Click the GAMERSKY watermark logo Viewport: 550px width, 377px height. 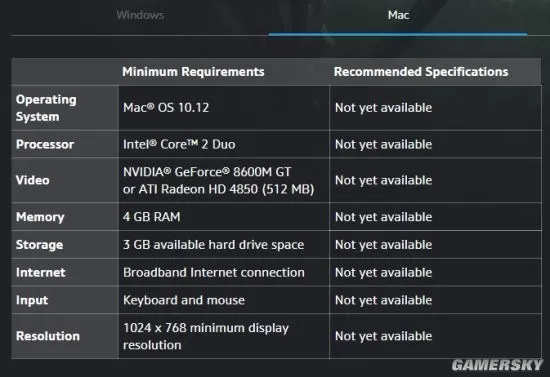point(497,365)
